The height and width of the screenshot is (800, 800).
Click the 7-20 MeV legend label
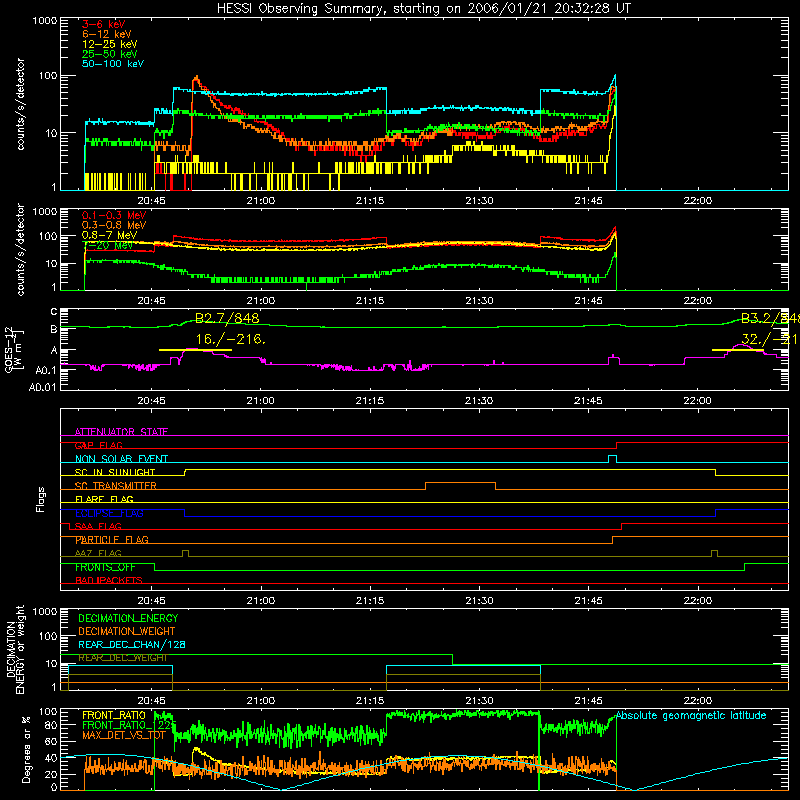click(107, 245)
